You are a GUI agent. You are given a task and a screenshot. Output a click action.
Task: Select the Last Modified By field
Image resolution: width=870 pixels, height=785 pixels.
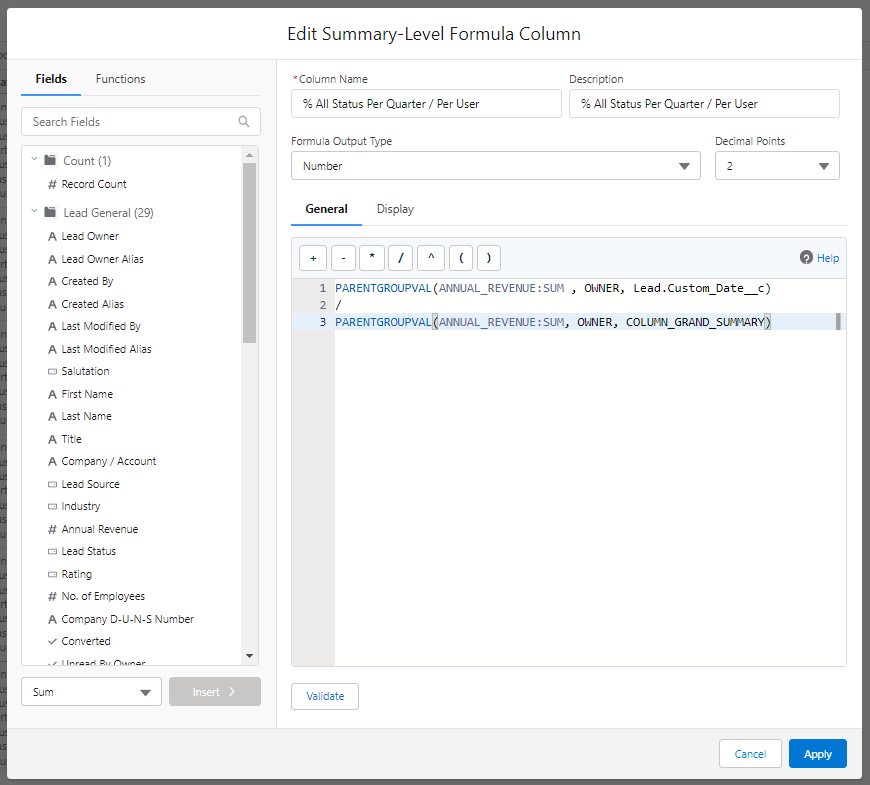click(101, 326)
